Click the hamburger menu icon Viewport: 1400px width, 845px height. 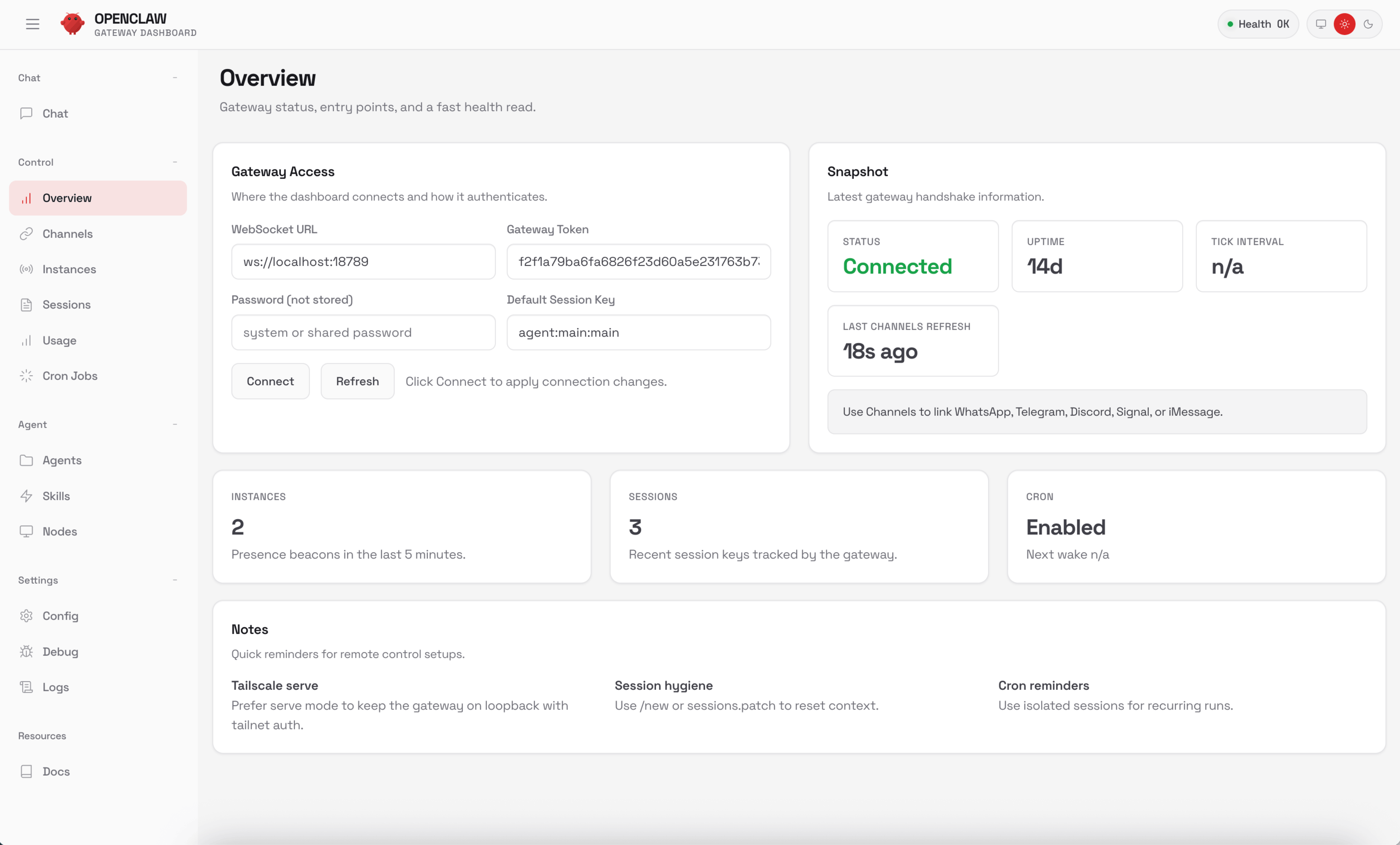point(32,24)
